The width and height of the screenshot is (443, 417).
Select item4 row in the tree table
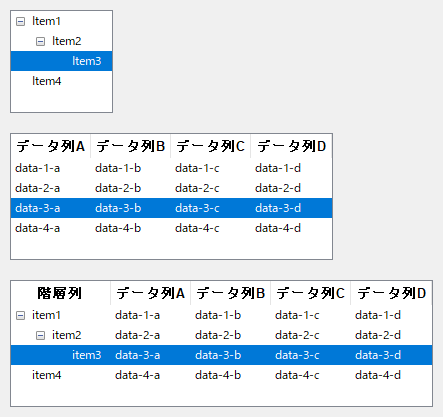(x=221, y=375)
